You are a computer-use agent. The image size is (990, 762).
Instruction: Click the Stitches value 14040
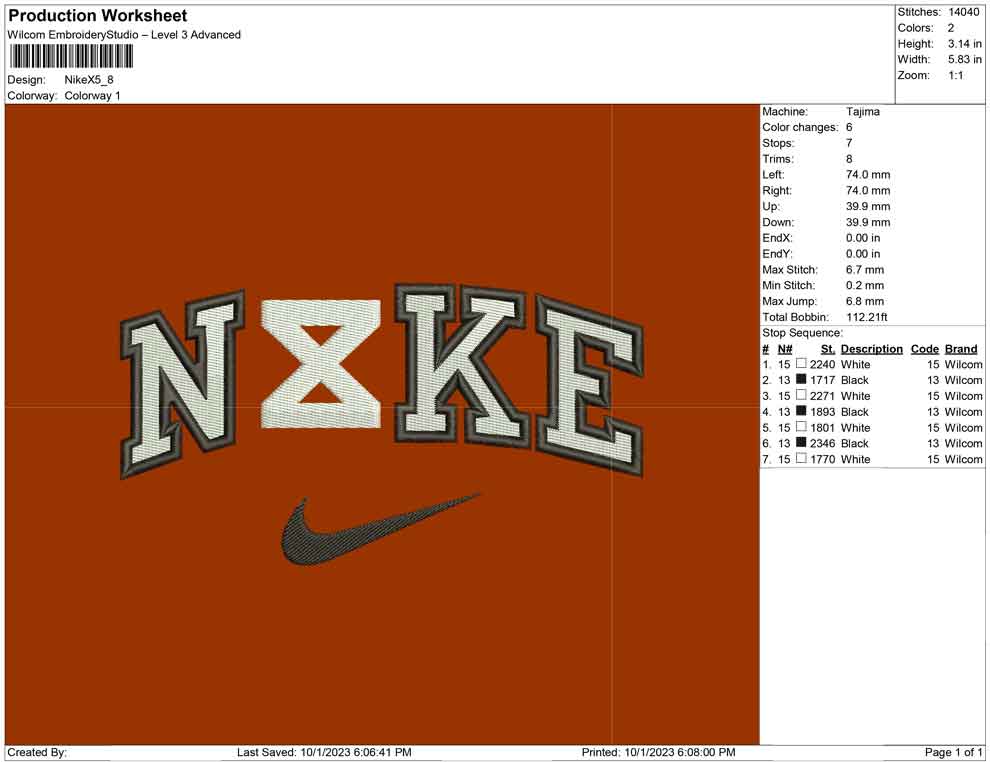963,12
